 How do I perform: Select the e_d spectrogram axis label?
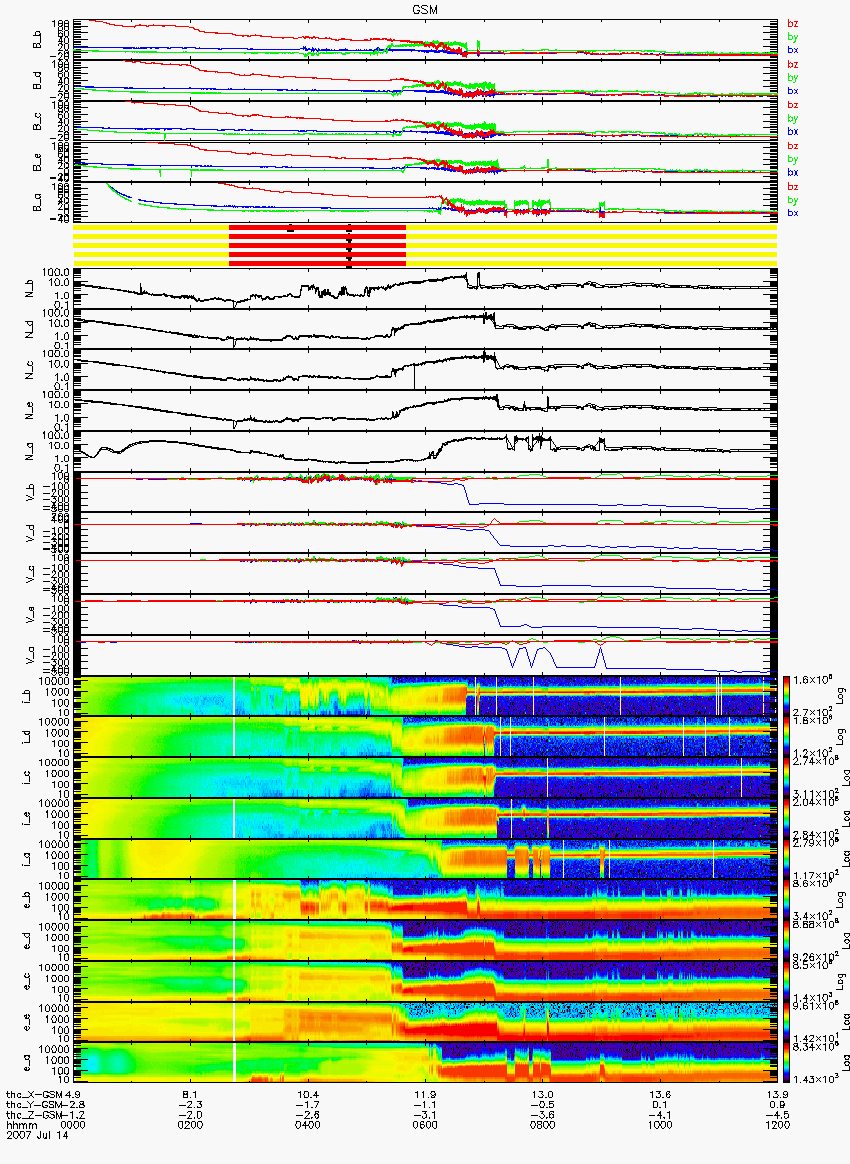point(26,941)
